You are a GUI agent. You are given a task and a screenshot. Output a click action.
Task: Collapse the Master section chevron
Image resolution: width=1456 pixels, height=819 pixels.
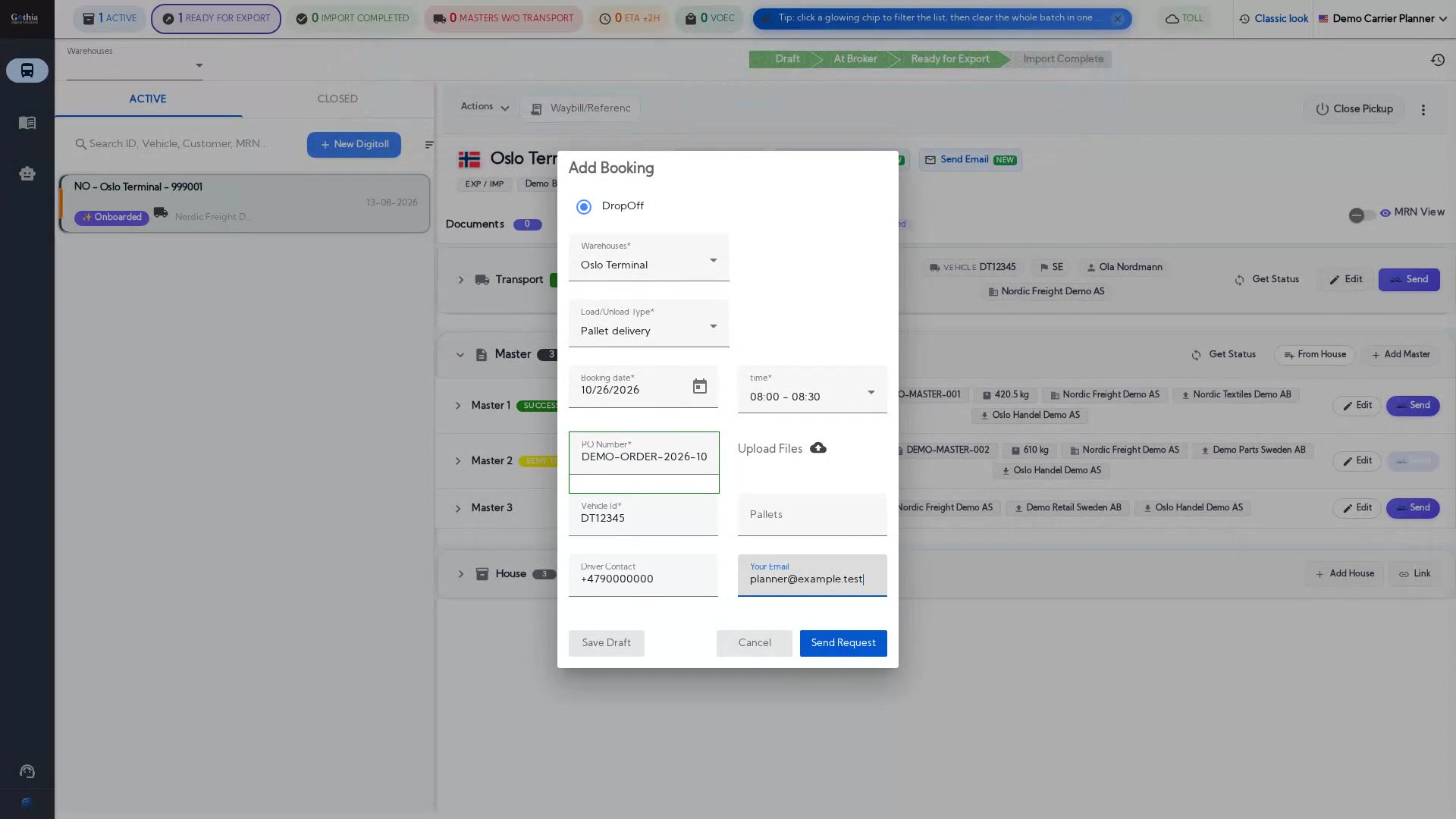460,355
